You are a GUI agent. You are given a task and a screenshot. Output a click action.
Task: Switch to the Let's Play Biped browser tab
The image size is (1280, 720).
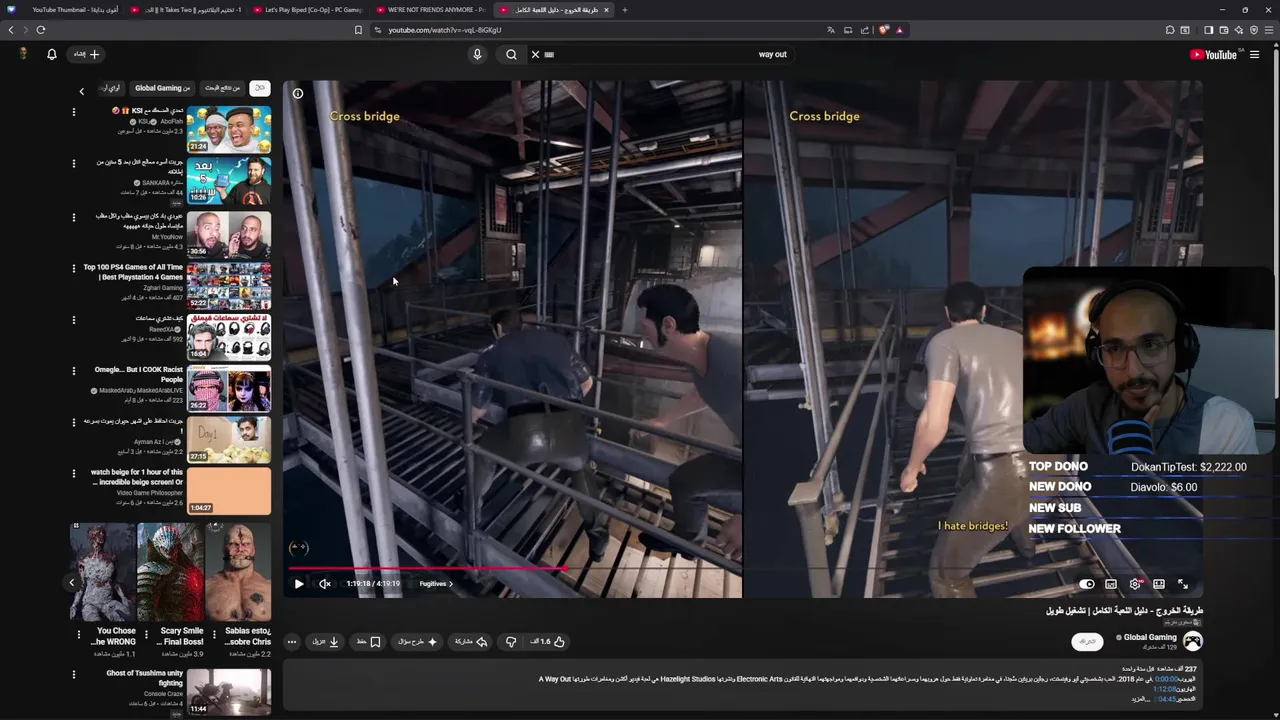[310, 10]
